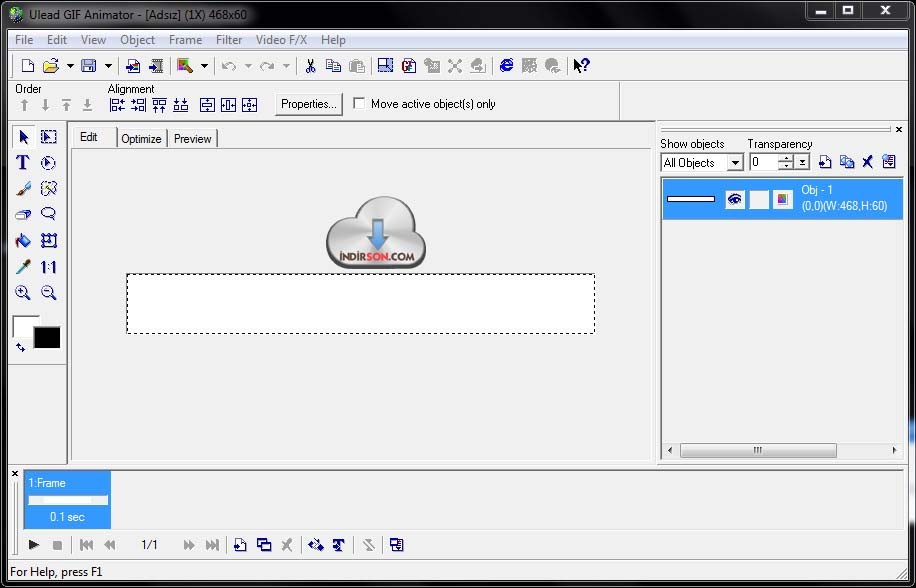Viewport: 916px width, 588px height.
Task: Set the view to 1:1 actual size
Action: (48, 267)
